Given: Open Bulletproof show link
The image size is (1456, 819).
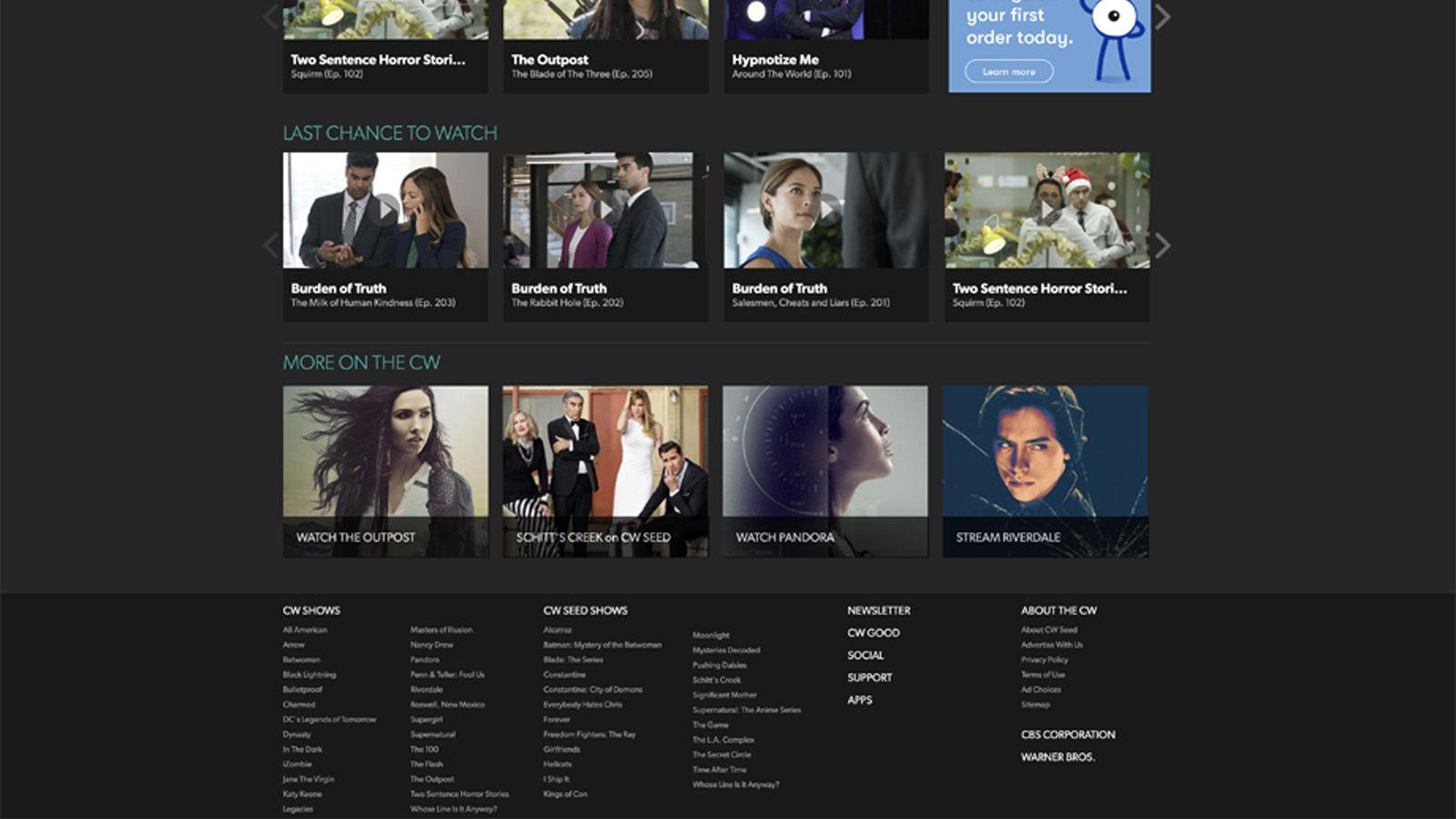Looking at the screenshot, I should pos(303,690).
